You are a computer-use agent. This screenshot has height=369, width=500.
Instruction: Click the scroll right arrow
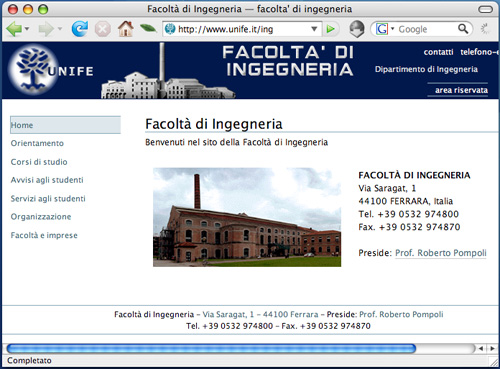(492, 349)
